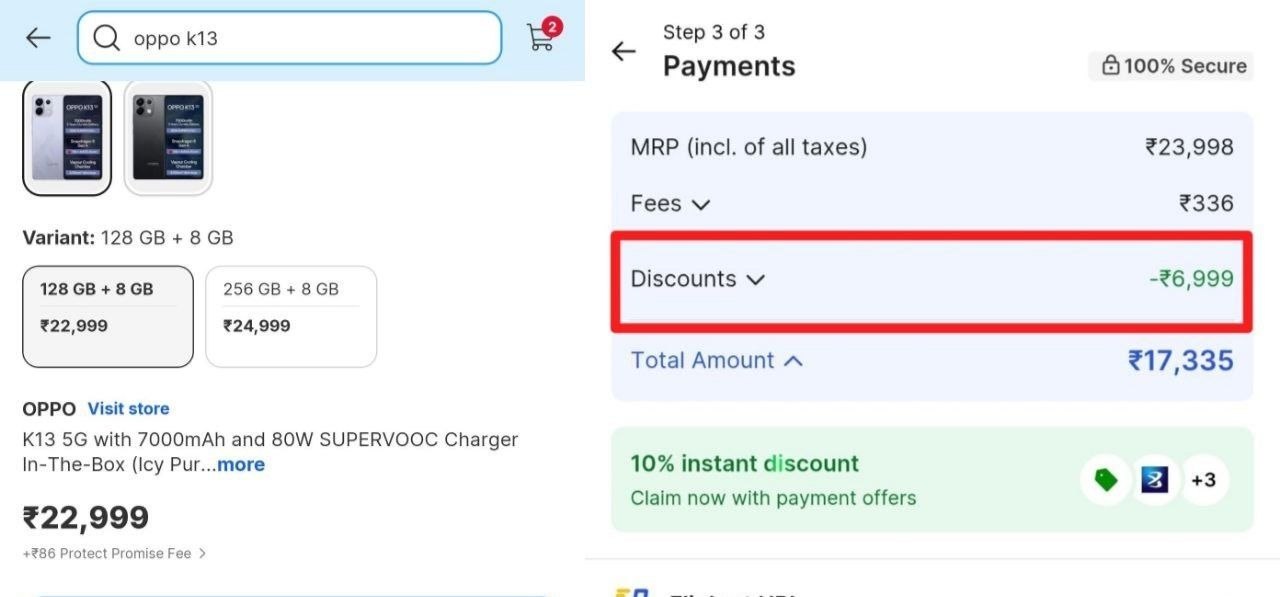Collapse the Total Amount details
The width and height of the screenshot is (1280, 597).
pyautogui.click(x=793, y=361)
